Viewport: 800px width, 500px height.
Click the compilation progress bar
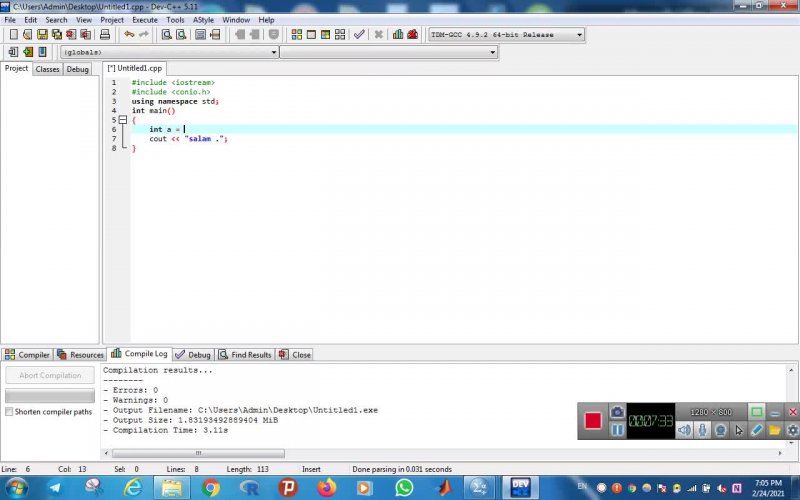click(50, 396)
